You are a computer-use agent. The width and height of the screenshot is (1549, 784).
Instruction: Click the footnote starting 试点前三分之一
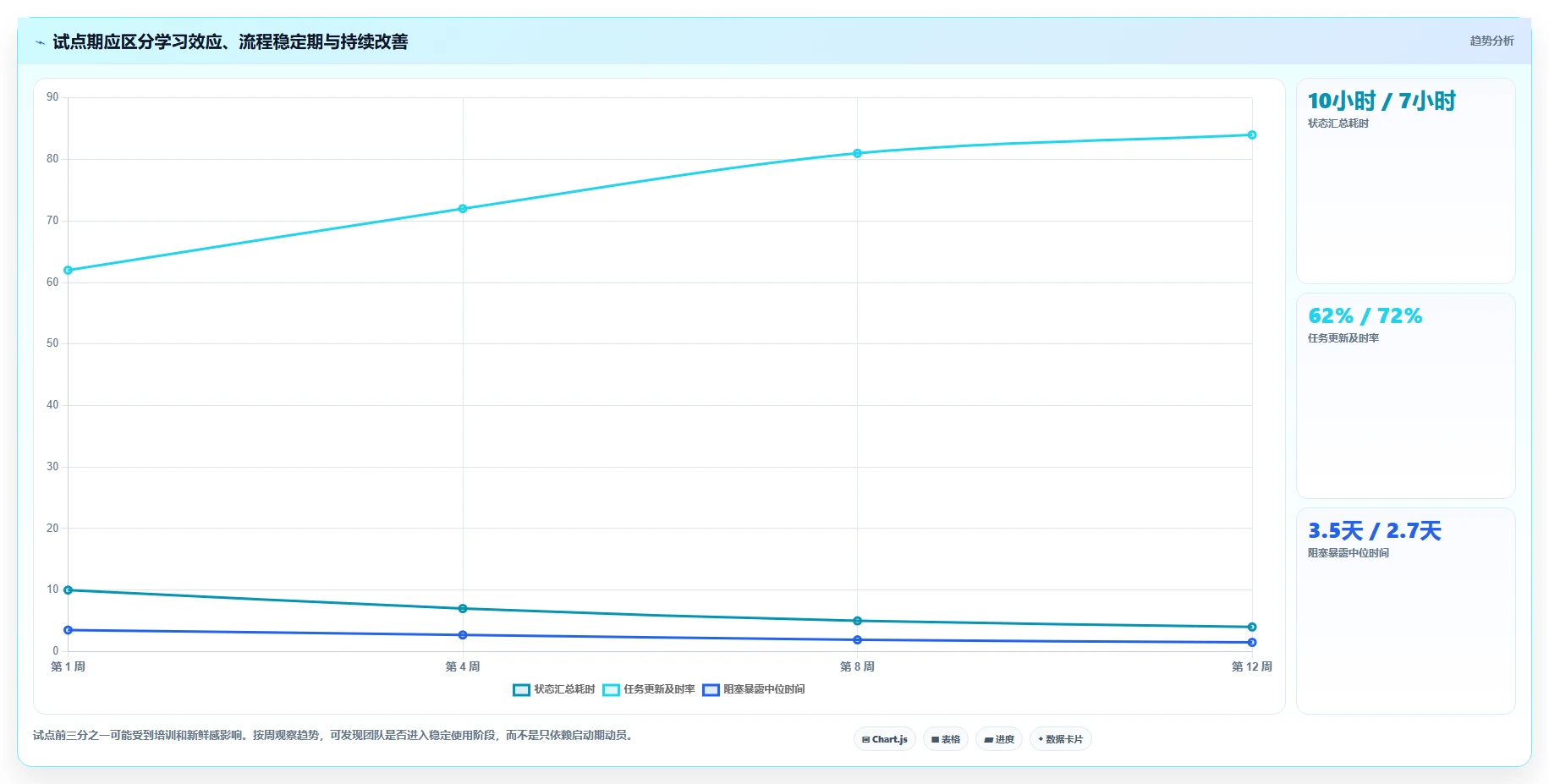[334, 736]
